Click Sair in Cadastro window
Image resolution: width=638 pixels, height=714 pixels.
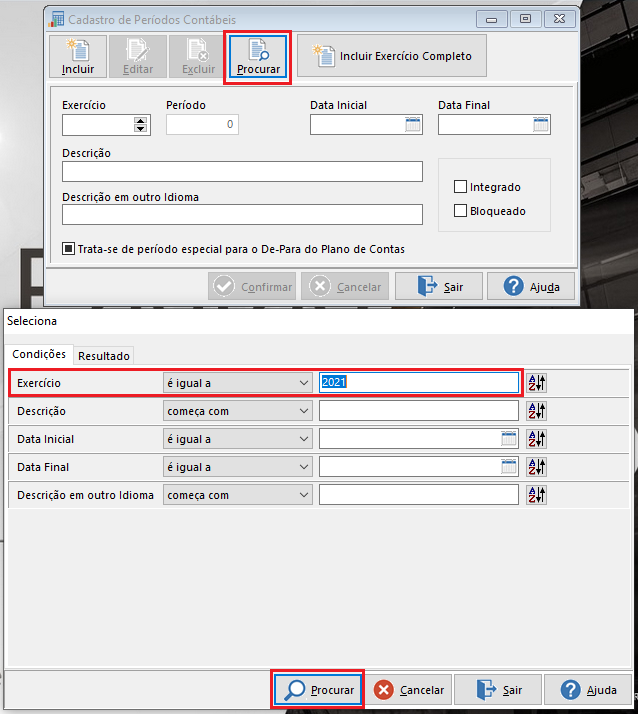439,286
